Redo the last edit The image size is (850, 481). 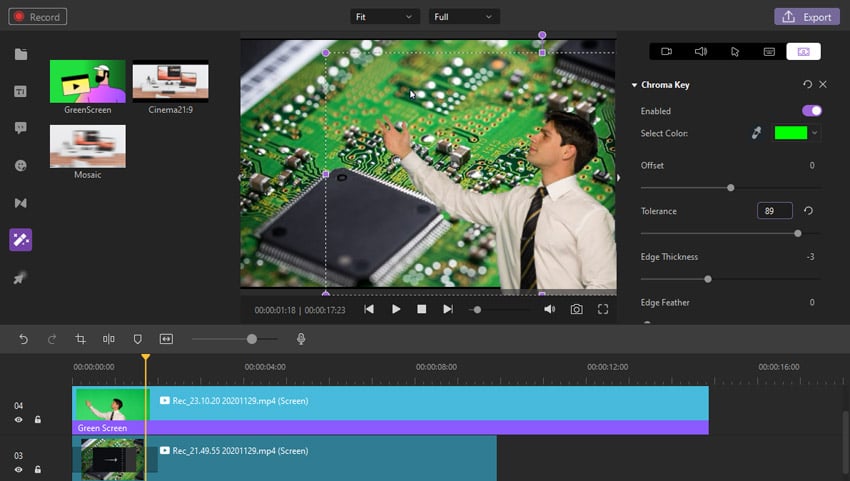click(52, 339)
